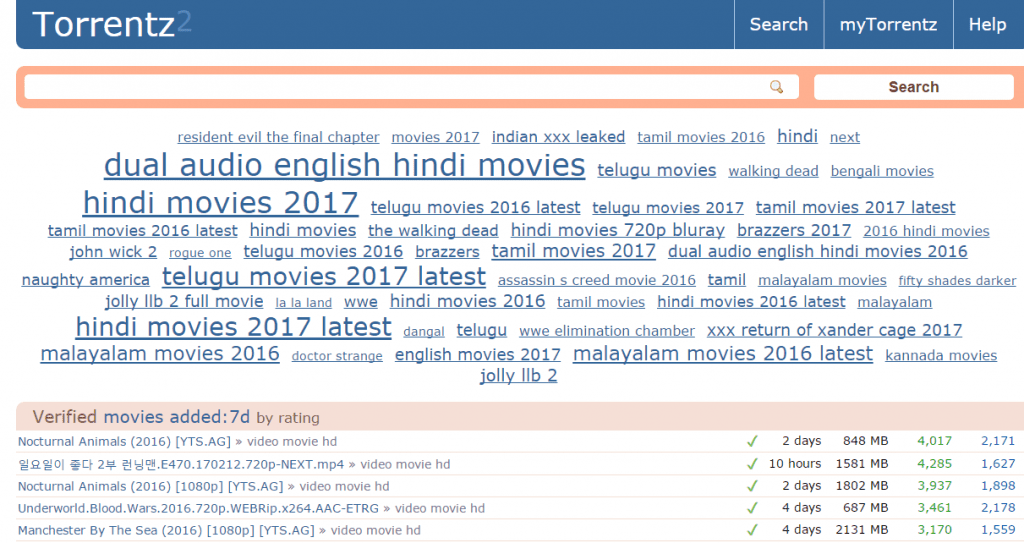Select the 'bengali movies' tag

coord(882,171)
